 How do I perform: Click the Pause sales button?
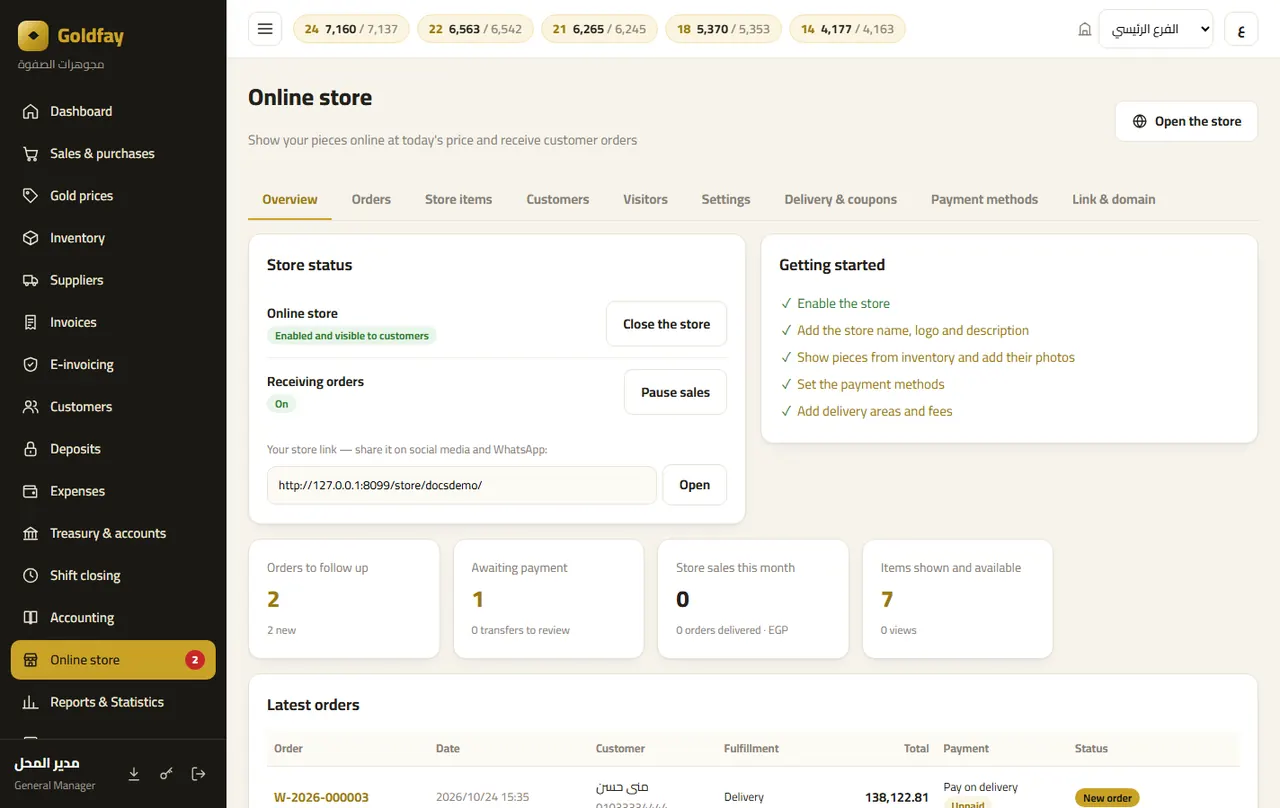coord(675,392)
